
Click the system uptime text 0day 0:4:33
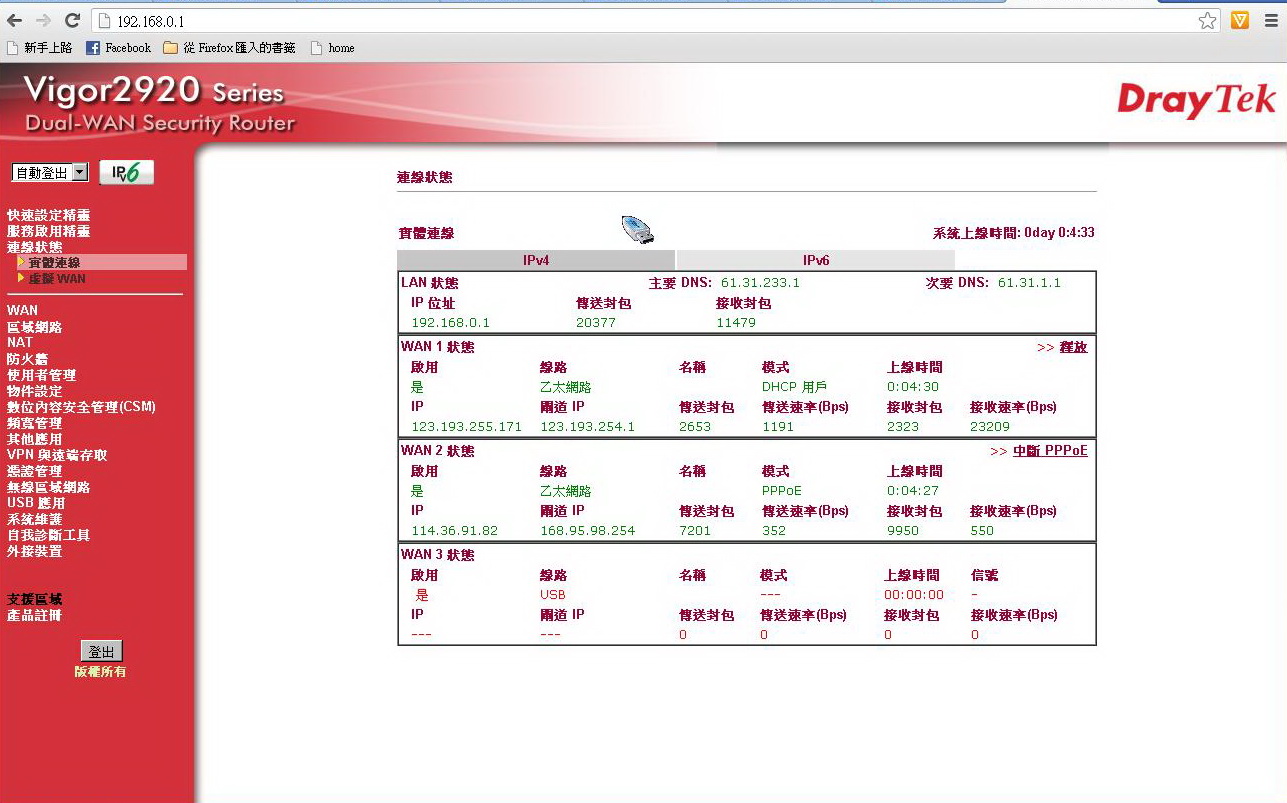pos(1059,233)
